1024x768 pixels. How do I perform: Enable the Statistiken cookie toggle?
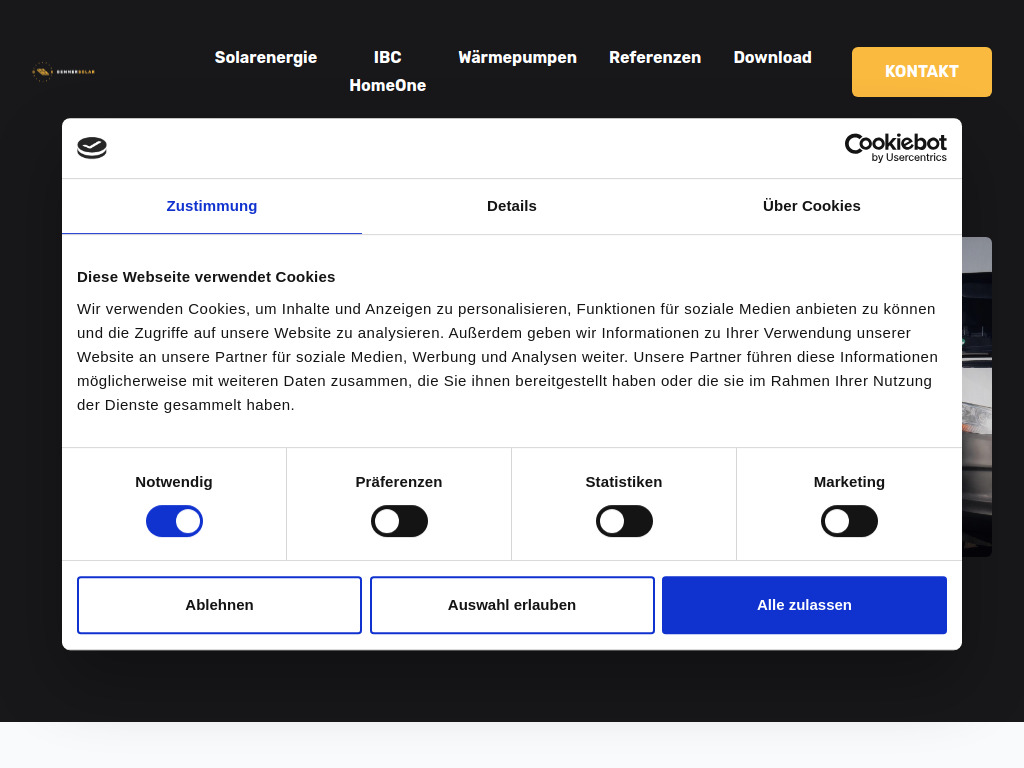624,521
